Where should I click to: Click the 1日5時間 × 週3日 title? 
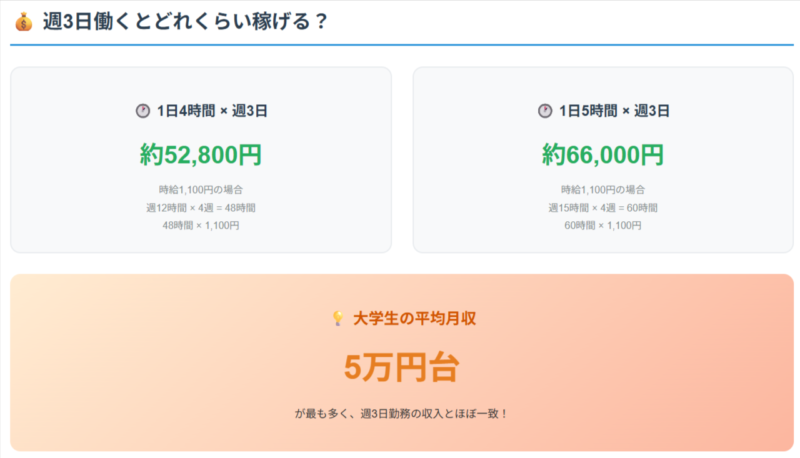tap(614, 111)
